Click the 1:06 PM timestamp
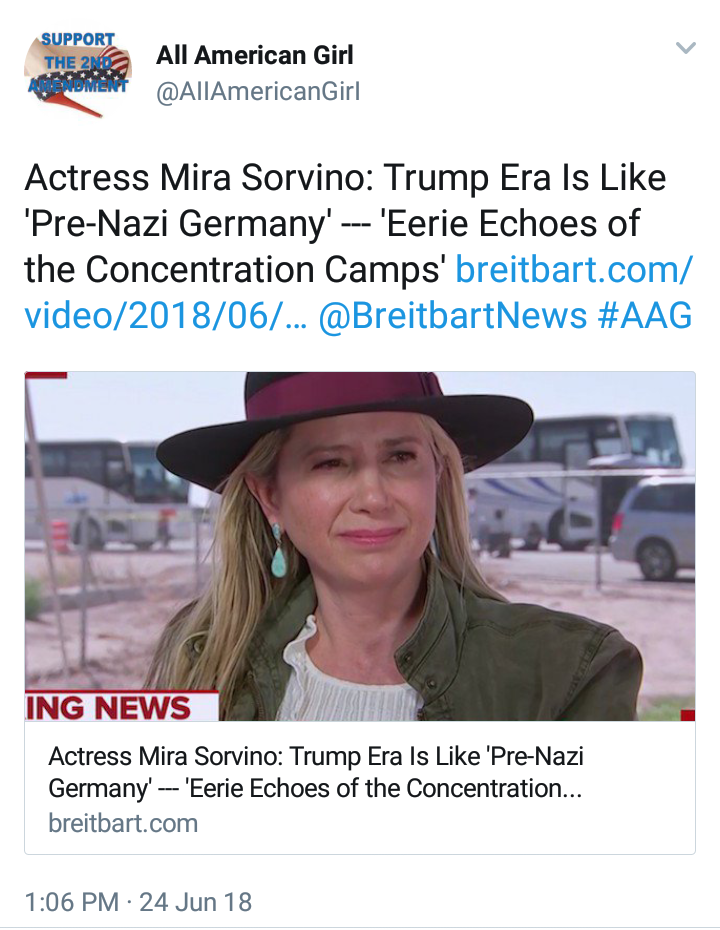Screen dimensions: 720x930 [71, 902]
